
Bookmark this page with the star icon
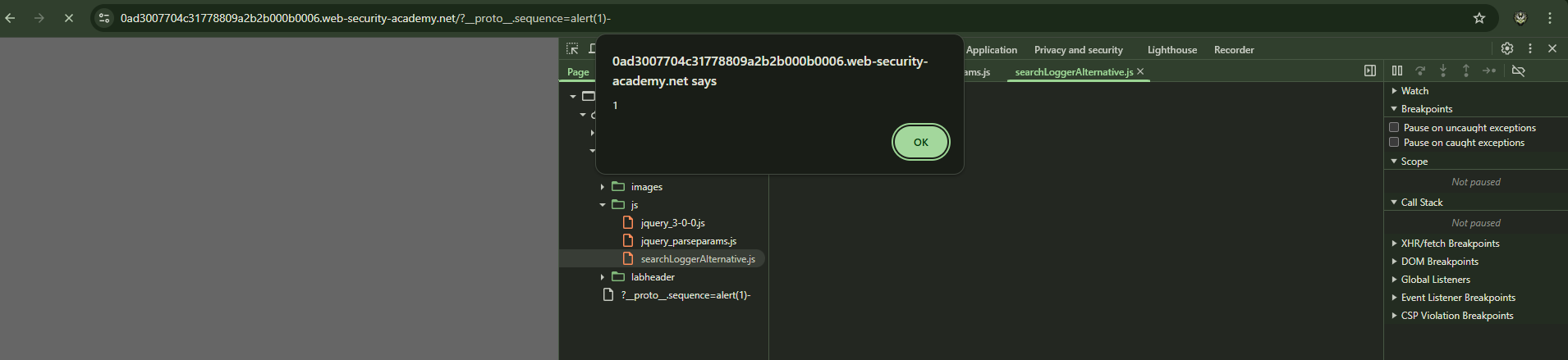(1479, 18)
